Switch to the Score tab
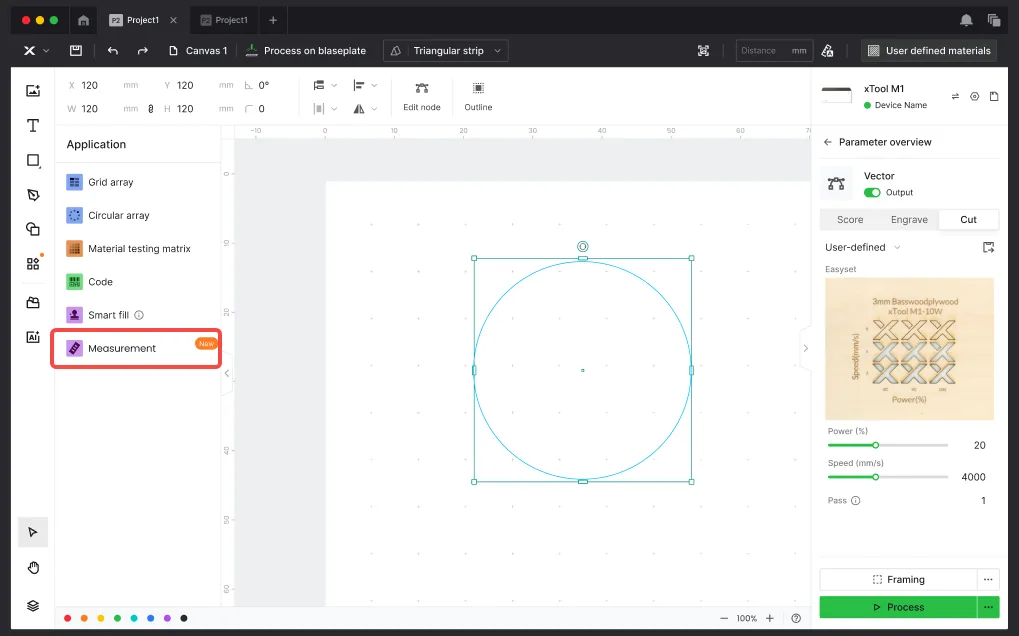The width and height of the screenshot is (1019, 636). coord(850,220)
